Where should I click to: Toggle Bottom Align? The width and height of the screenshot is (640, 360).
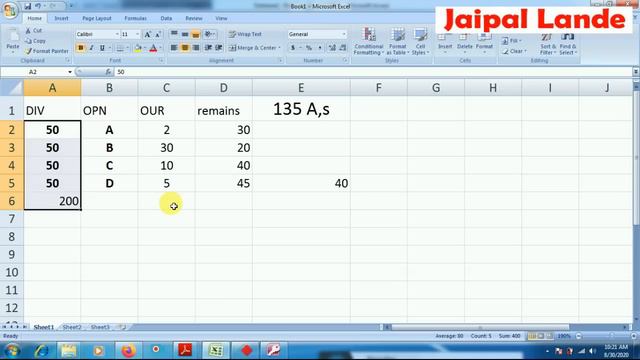click(x=196, y=34)
